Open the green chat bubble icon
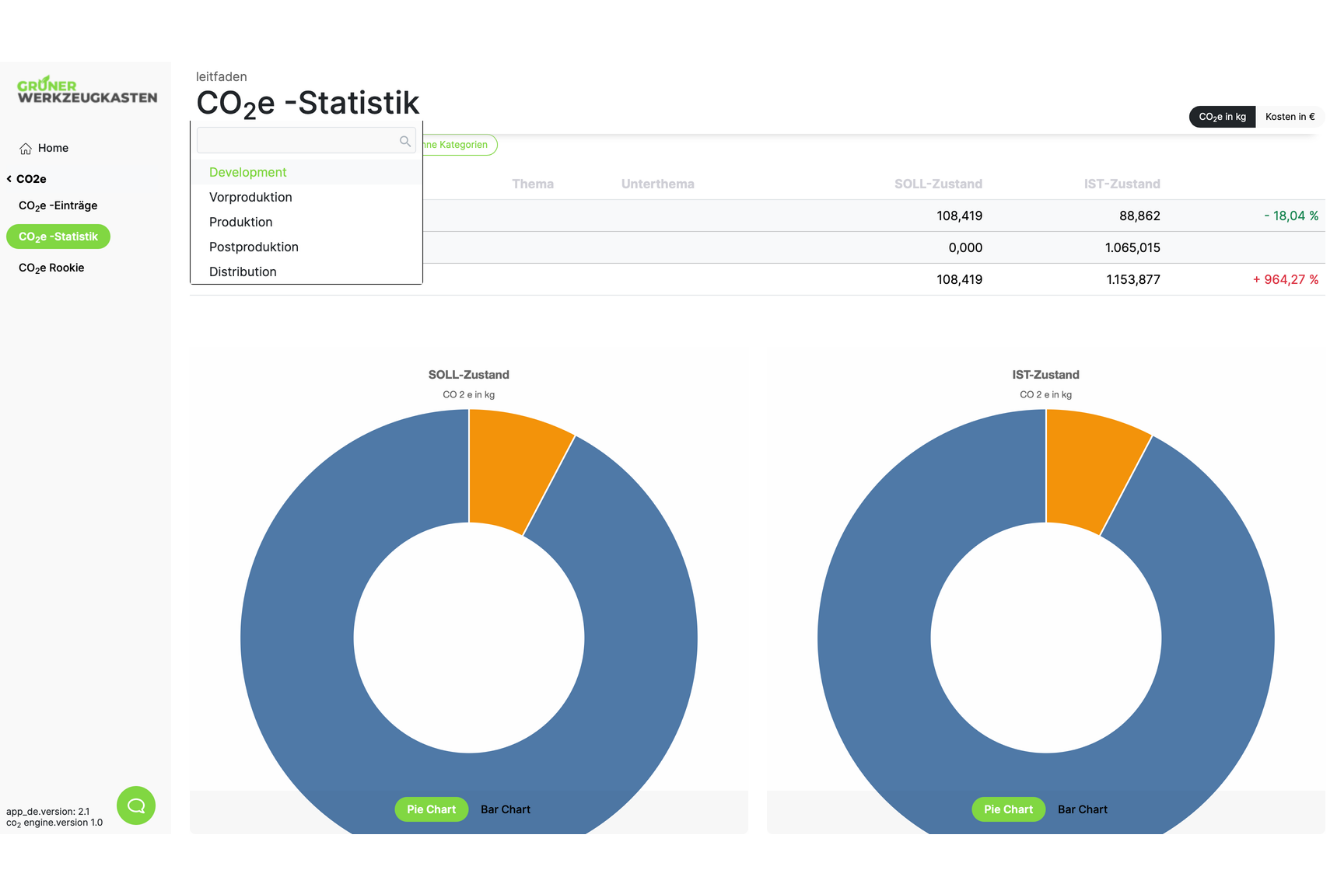 [x=136, y=805]
